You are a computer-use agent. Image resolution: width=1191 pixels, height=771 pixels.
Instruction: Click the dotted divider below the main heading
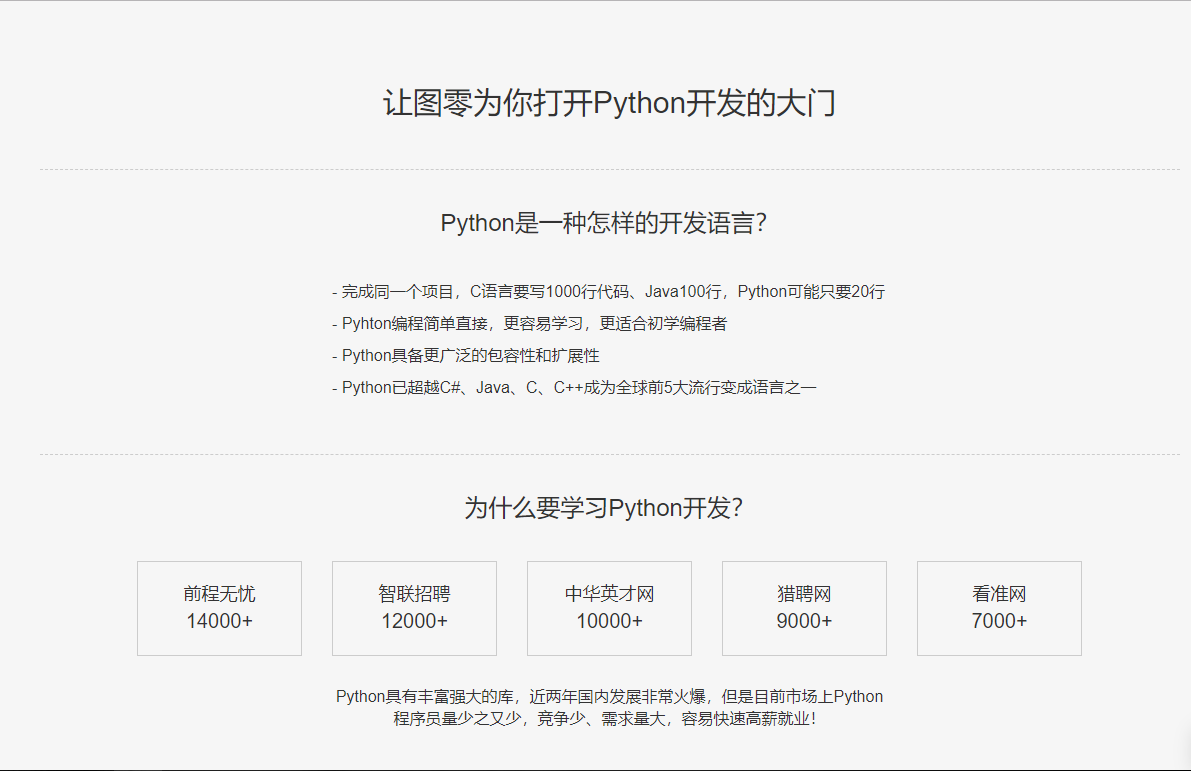[595, 170]
